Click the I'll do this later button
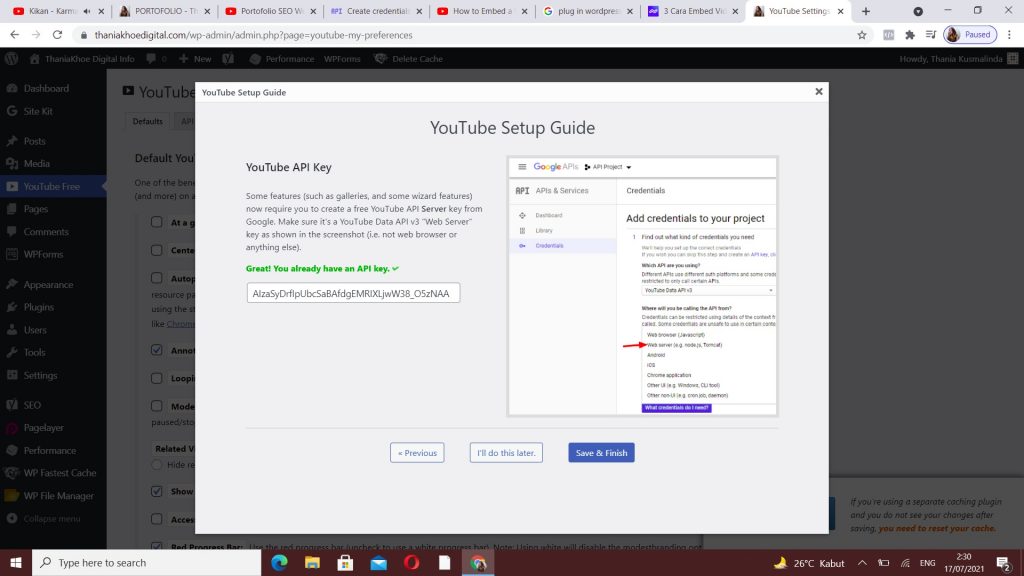This screenshot has height=576, width=1024. coord(504,452)
